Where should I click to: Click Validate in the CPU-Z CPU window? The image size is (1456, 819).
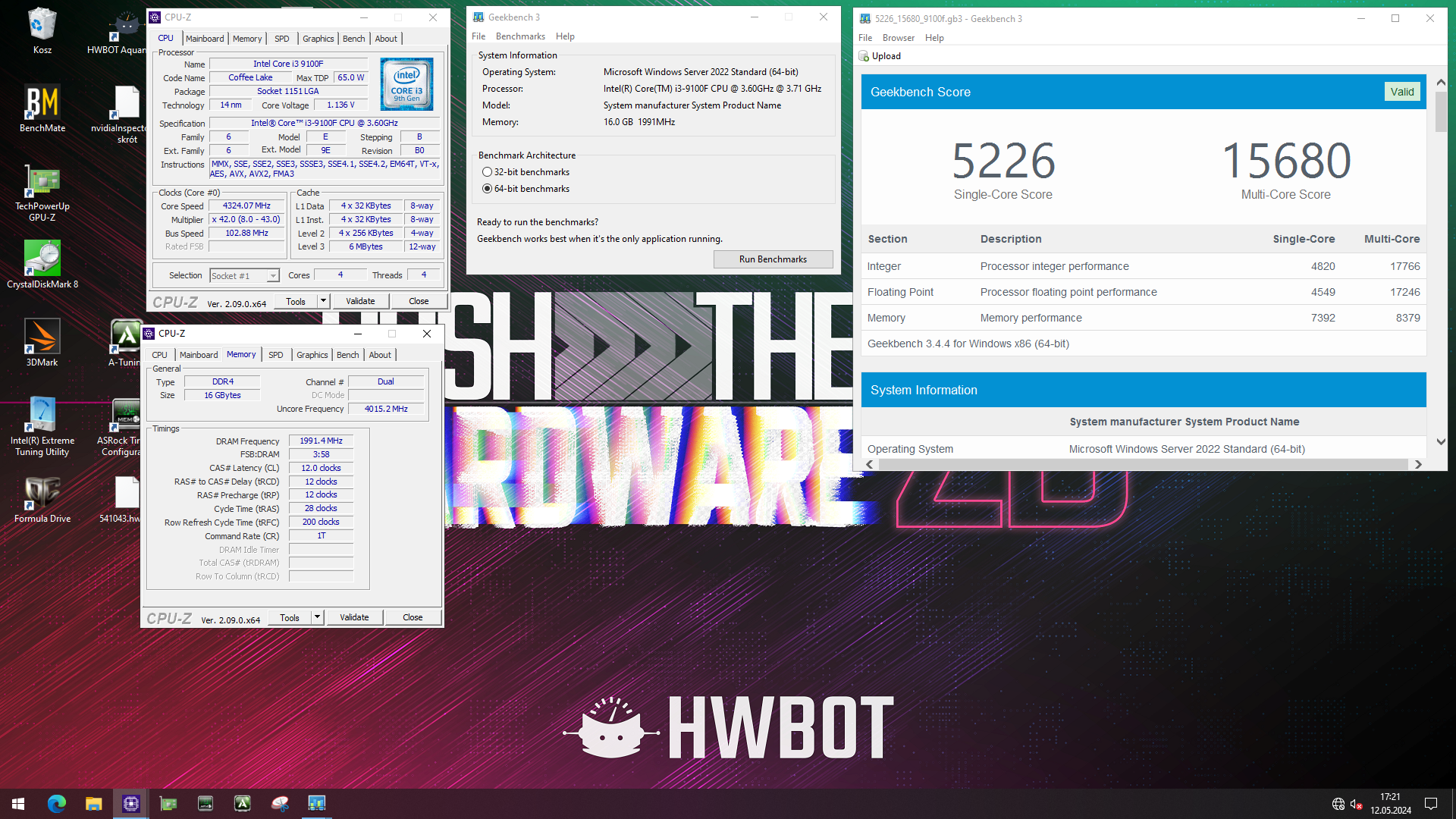pyautogui.click(x=360, y=301)
